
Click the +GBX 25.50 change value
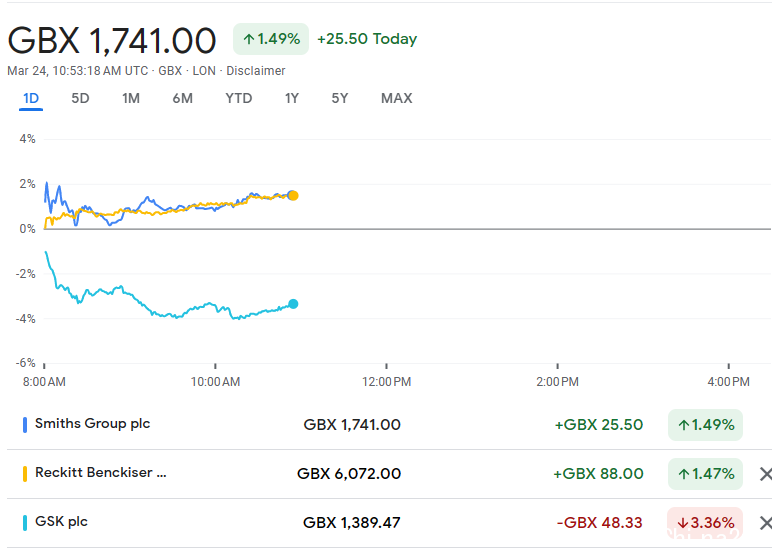(599, 424)
